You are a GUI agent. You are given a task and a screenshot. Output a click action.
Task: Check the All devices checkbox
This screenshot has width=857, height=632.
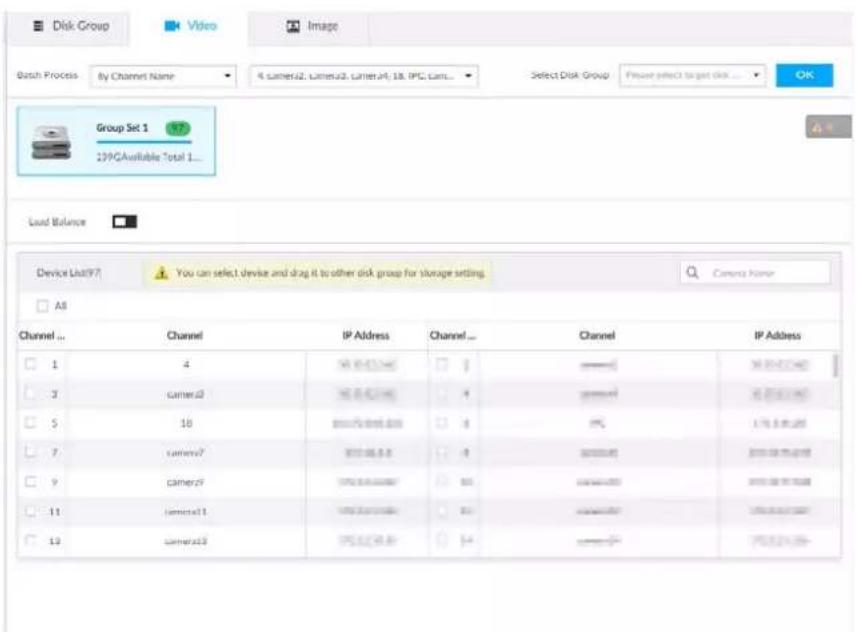tap(42, 306)
